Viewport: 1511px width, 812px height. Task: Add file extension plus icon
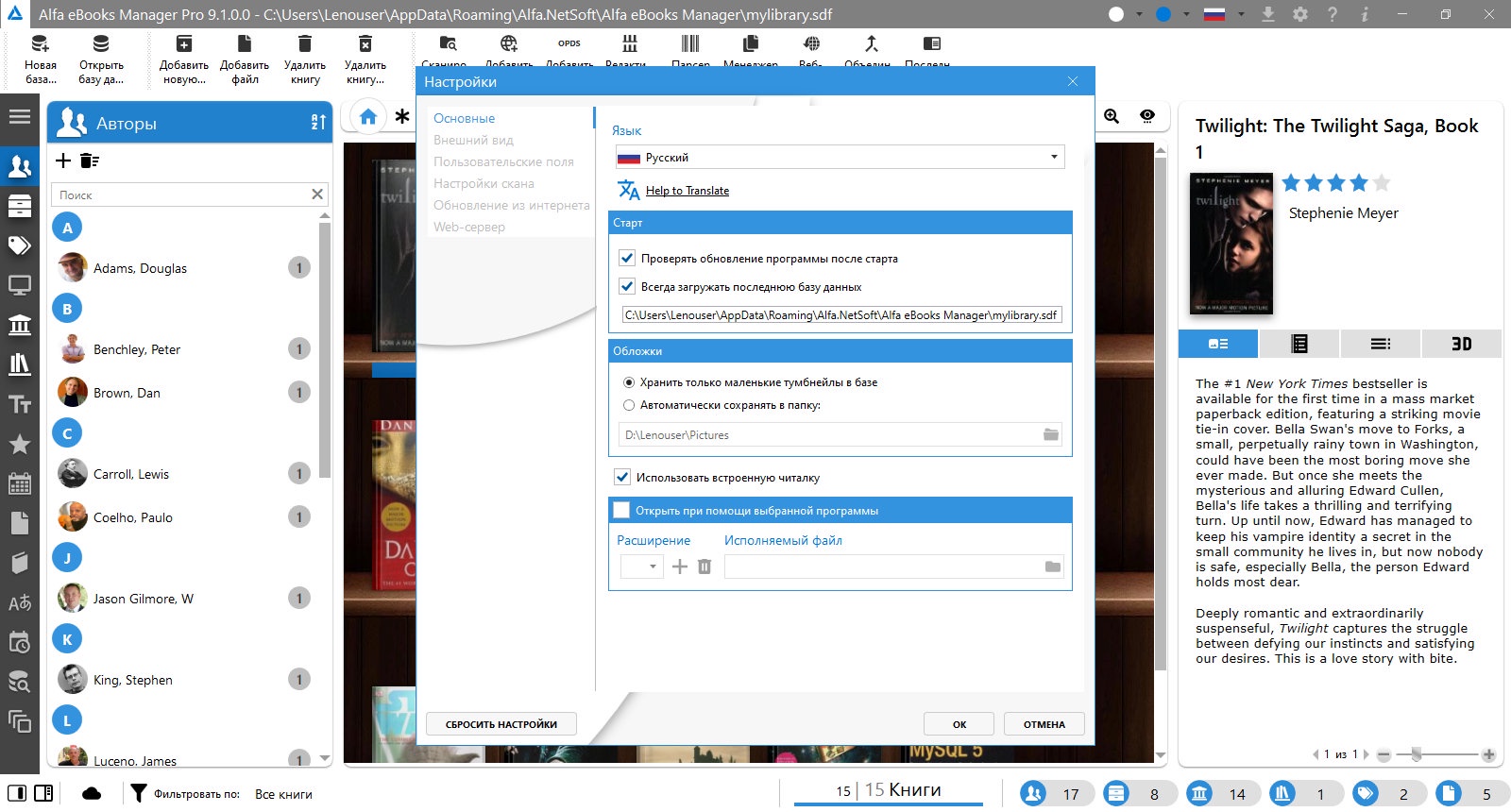[x=680, y=567]
